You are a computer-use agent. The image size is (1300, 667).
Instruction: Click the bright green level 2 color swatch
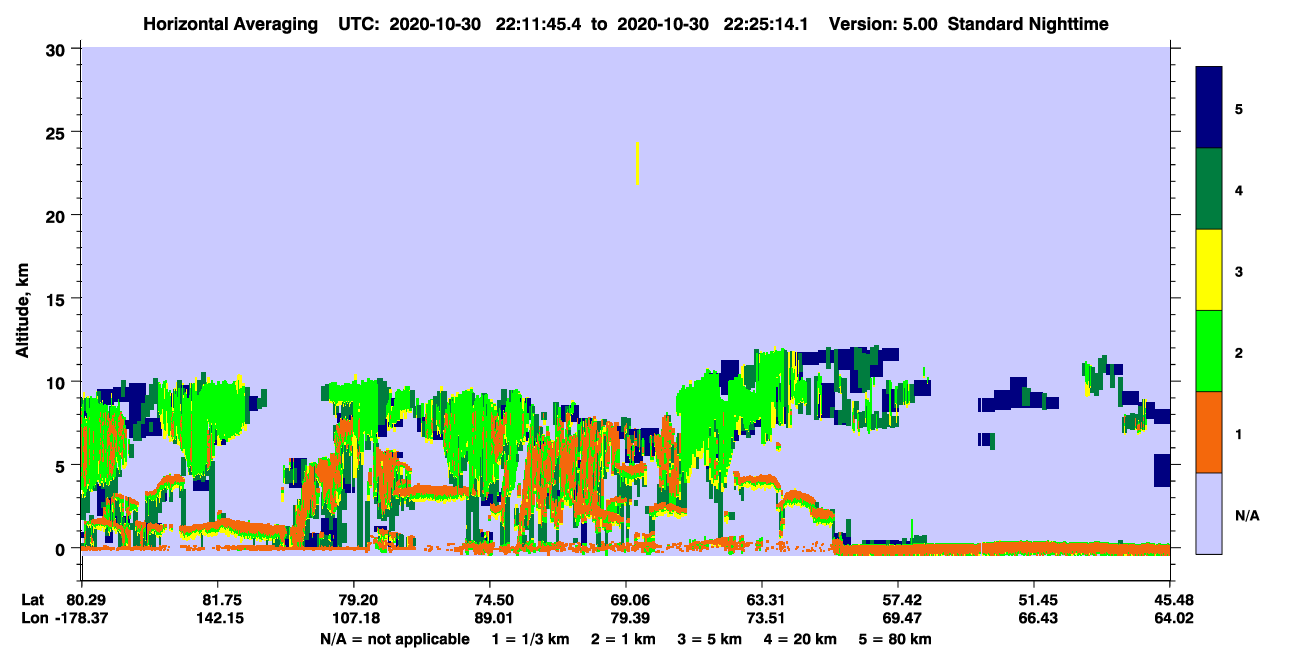coord(1209,351)
